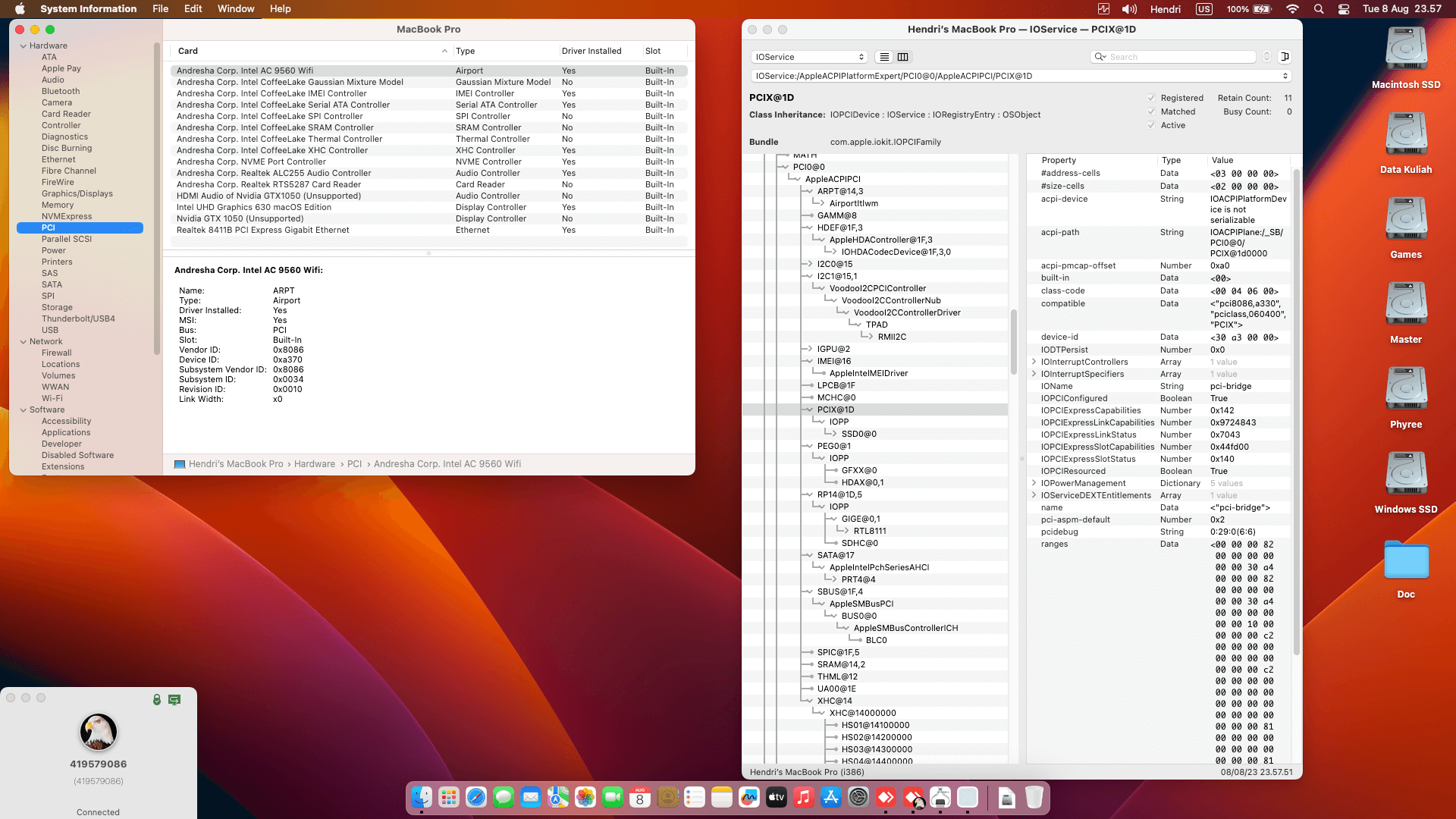
Task: Open System Settings gear in the Dock
Action: 858,797
